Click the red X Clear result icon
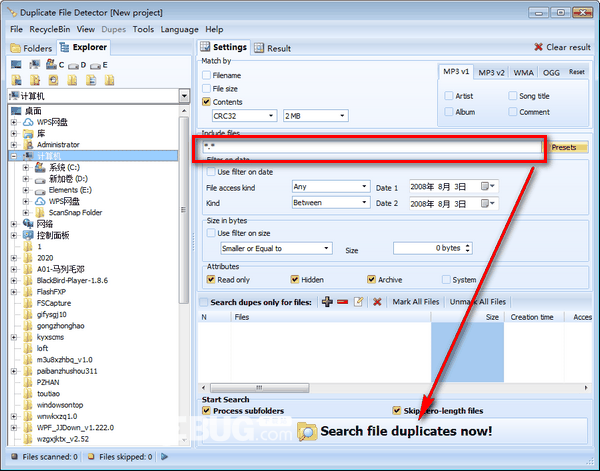The height and width of the screenshot is (471, 600). coord(538,47)
